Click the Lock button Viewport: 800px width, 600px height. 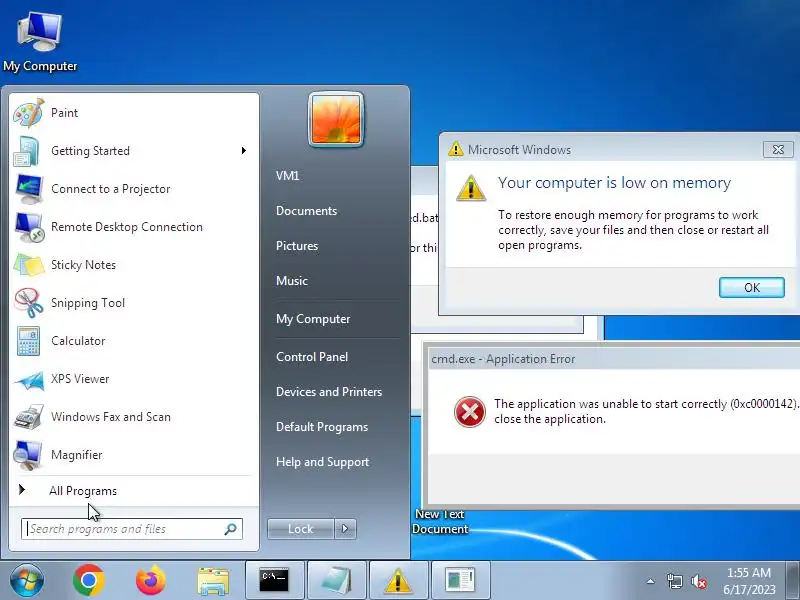(301, 529)
